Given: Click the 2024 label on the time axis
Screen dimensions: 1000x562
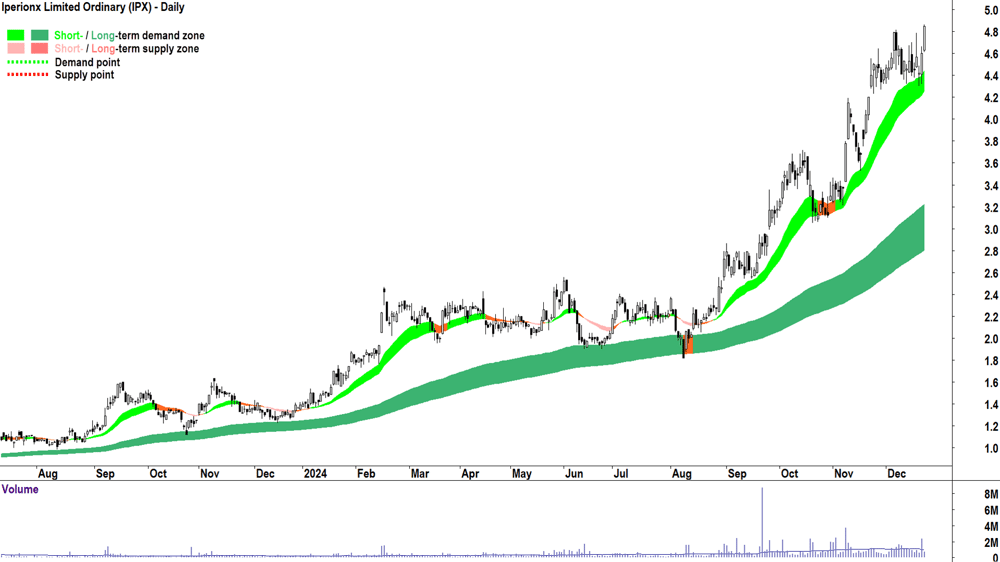Looking at the screenshot, I should (x=315, y=473).
